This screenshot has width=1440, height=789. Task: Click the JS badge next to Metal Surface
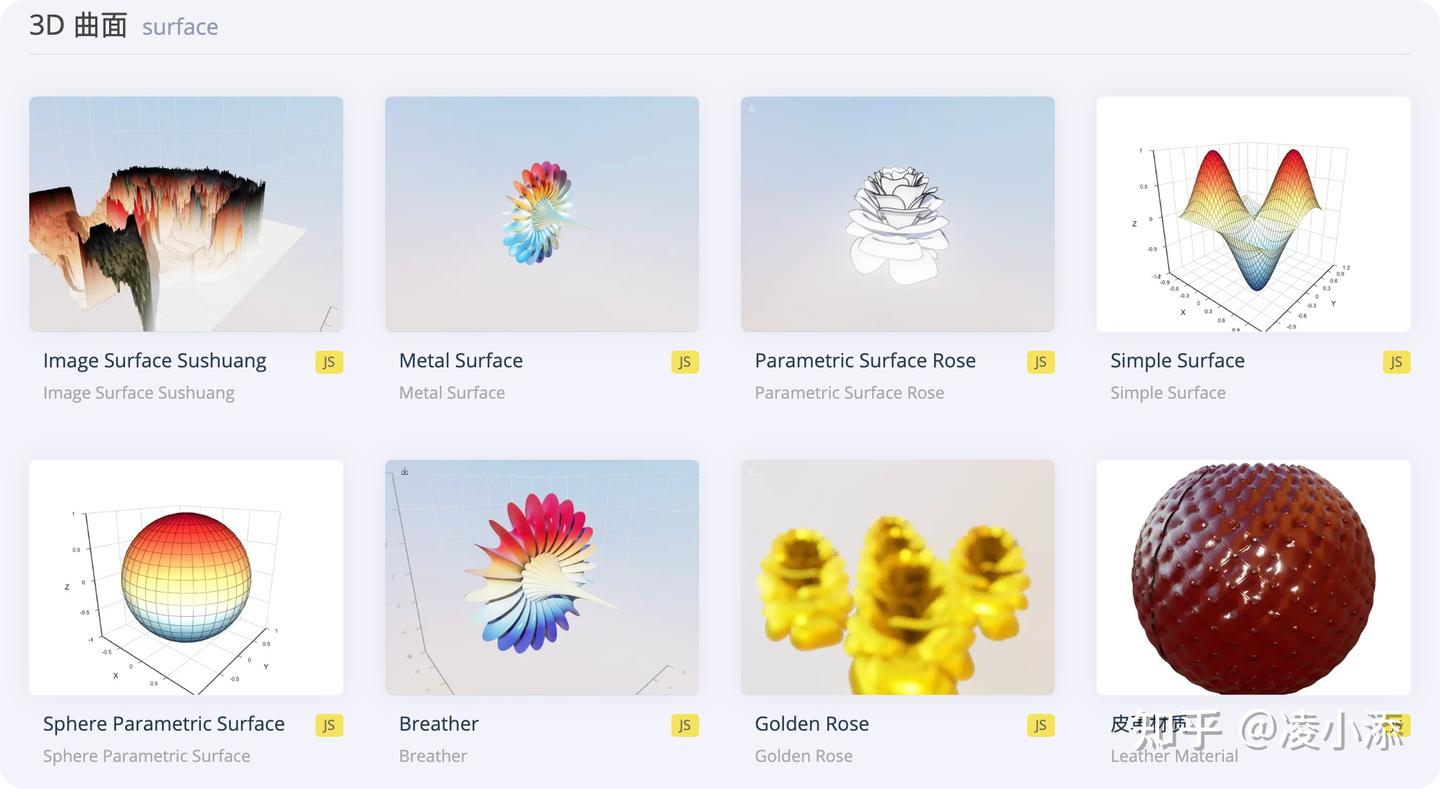pos(685,362)
